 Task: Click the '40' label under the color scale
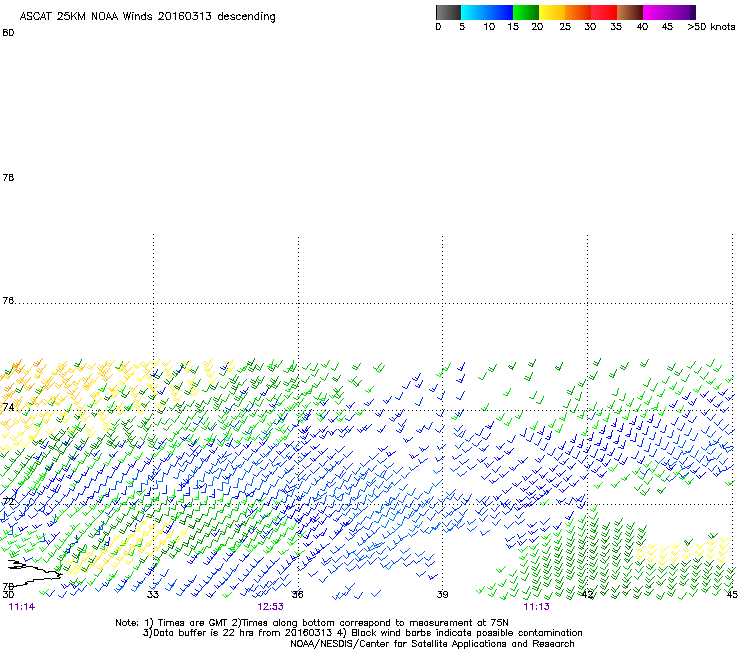coord(642,27)
